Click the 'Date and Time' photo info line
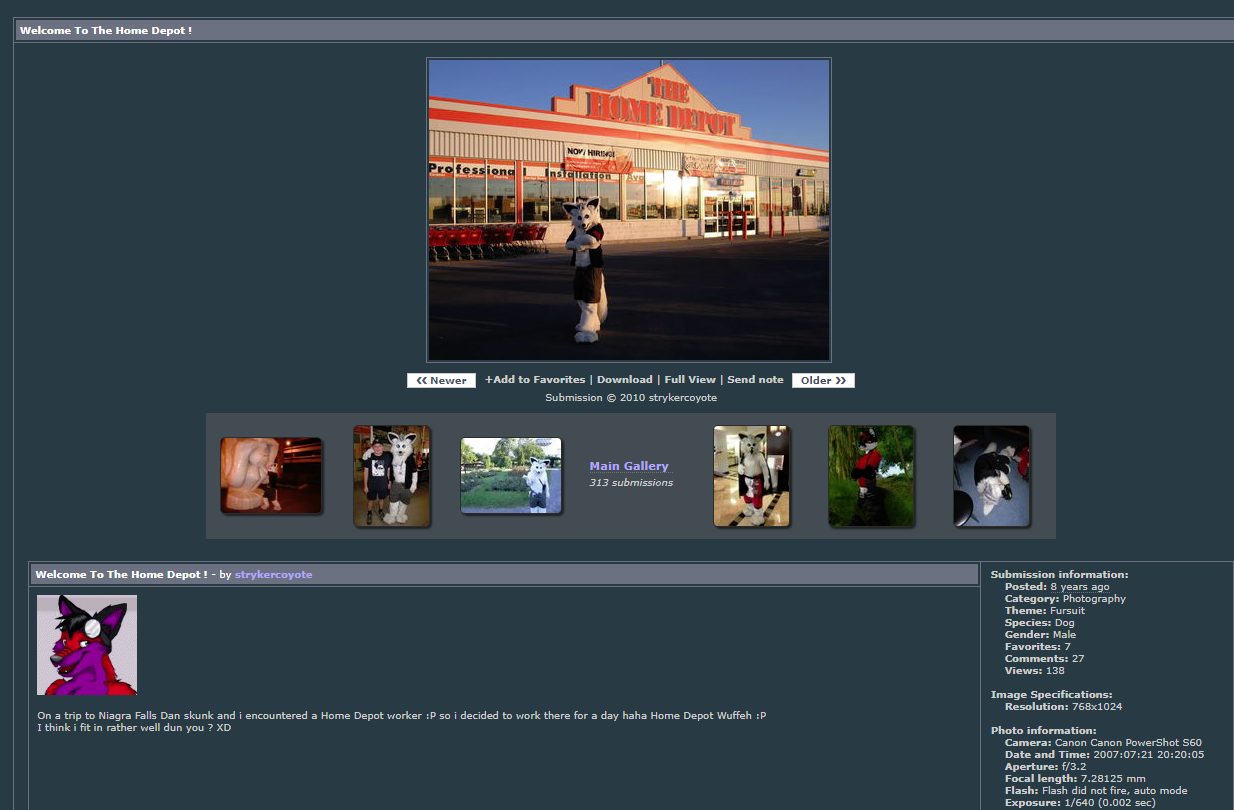This screenshot has height=810, width=1234. tap(1104, 755)
